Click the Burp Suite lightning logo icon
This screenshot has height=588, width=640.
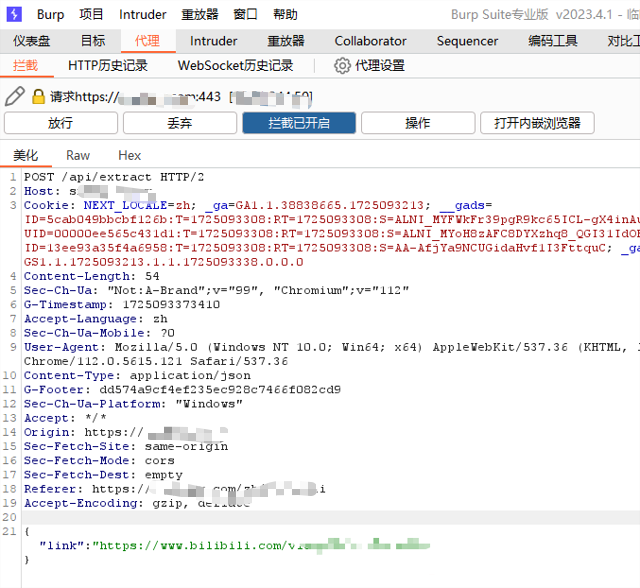click(14, 14)
